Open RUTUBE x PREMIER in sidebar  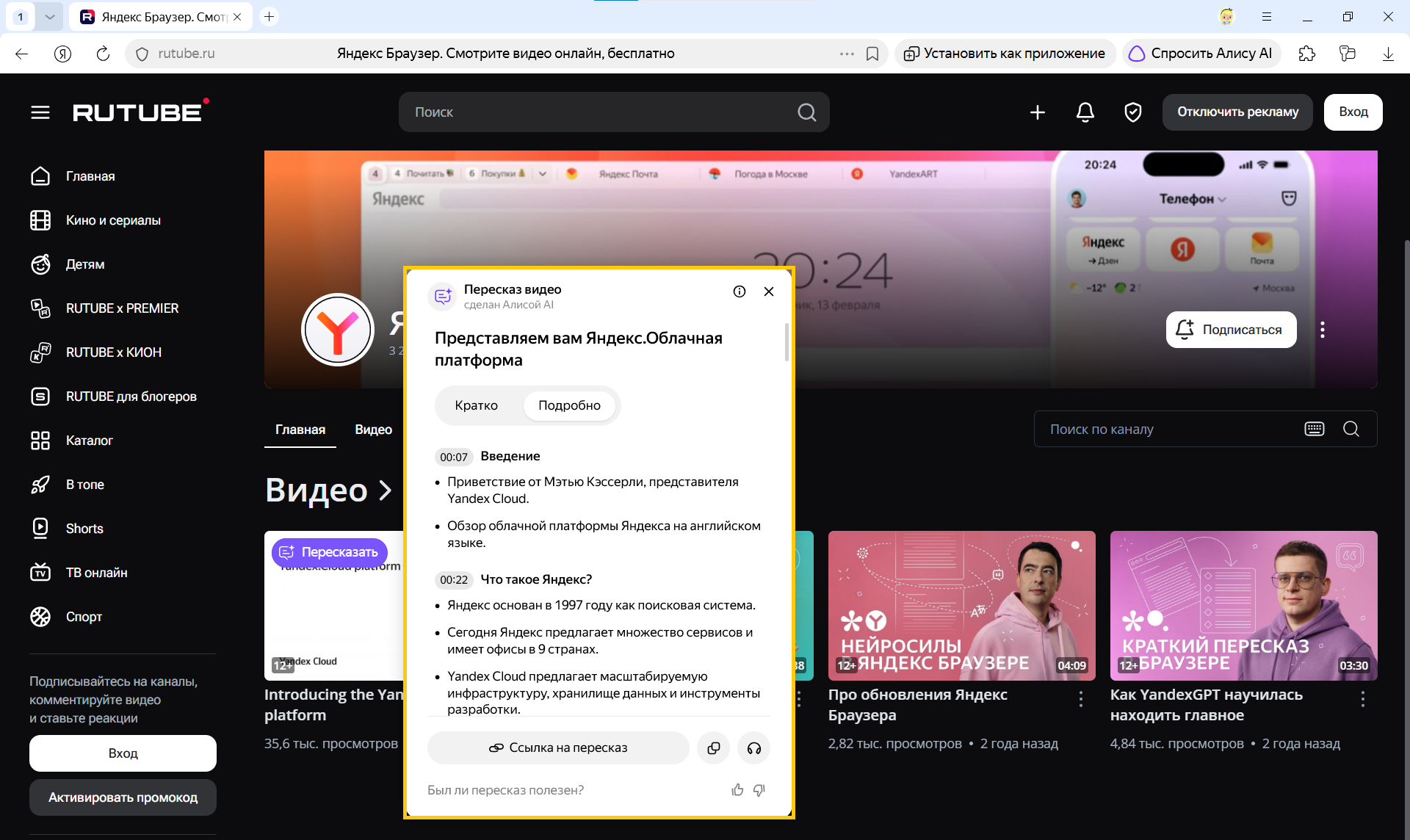pyautogui.click(x=123, y=308)
